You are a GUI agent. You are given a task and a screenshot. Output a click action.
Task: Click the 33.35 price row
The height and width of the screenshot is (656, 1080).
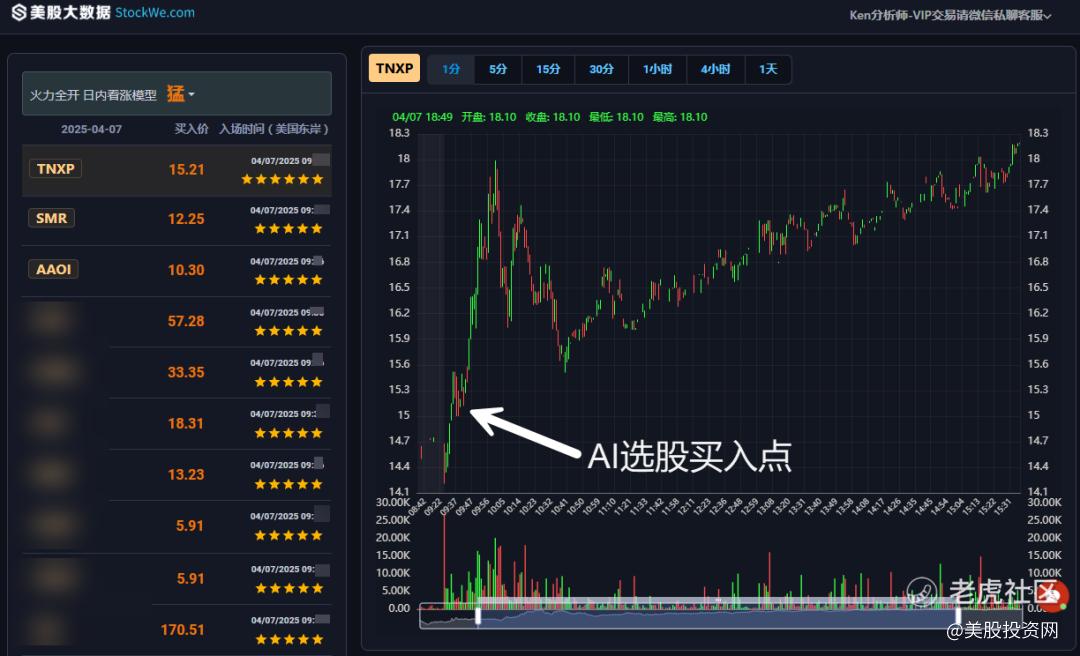(x=177, y=373)
